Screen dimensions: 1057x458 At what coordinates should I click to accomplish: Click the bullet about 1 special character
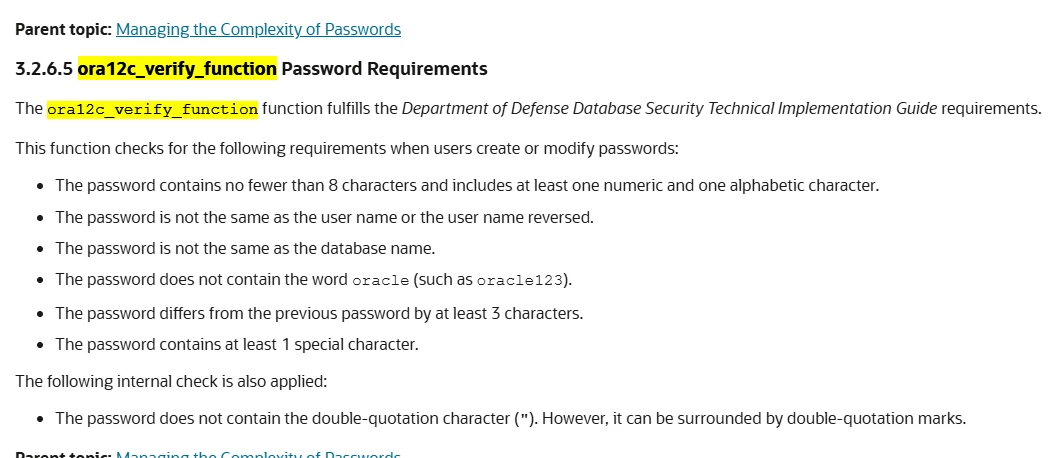click(236, 345)
